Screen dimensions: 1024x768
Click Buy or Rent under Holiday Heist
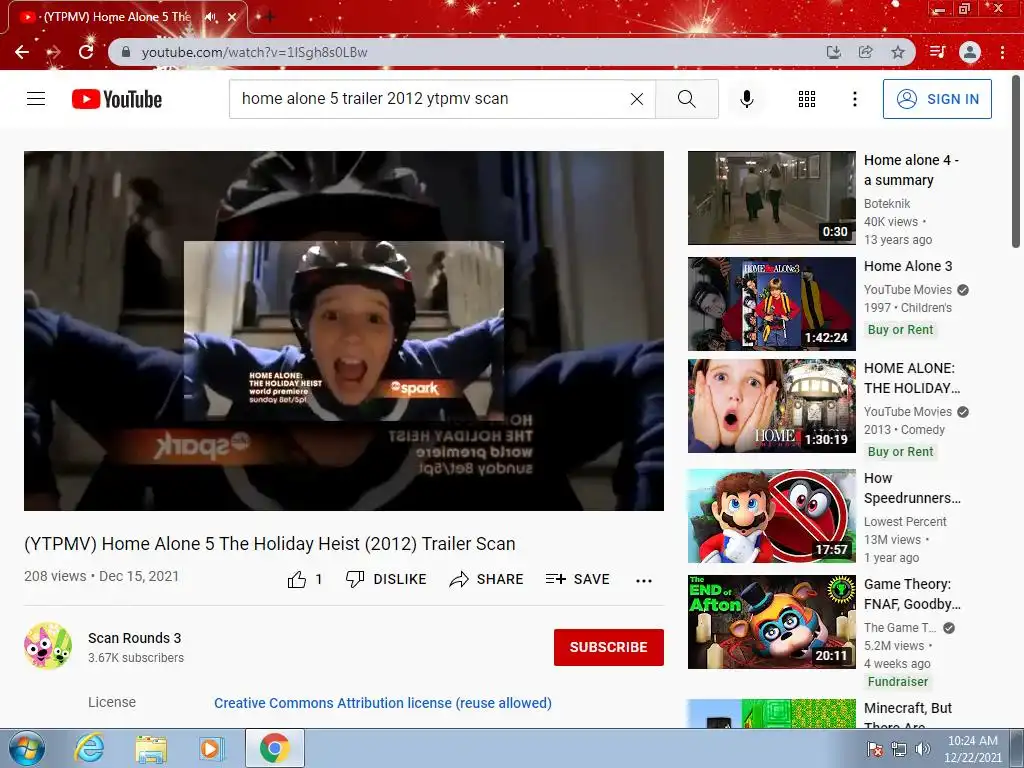pos(901,452)
